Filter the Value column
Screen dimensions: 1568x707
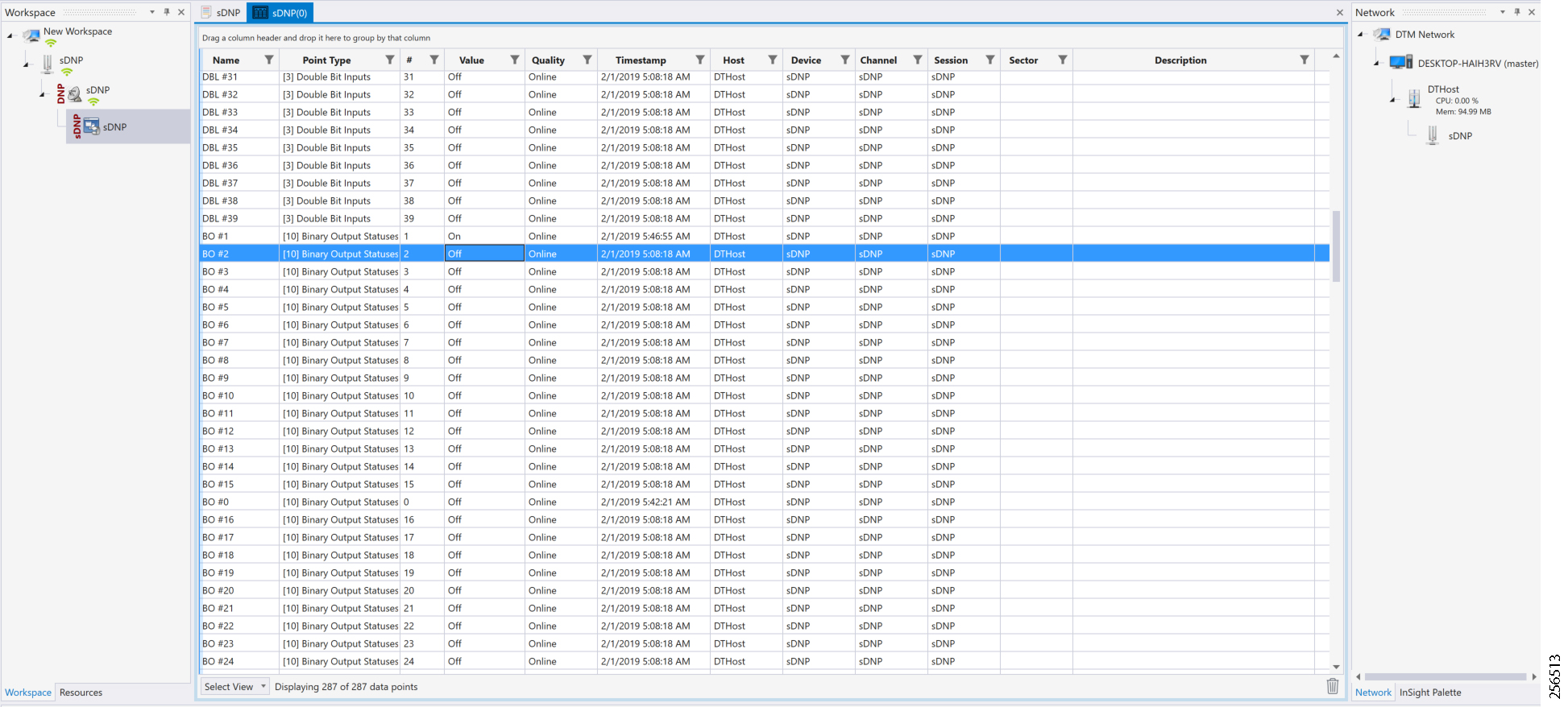(515, 60)
